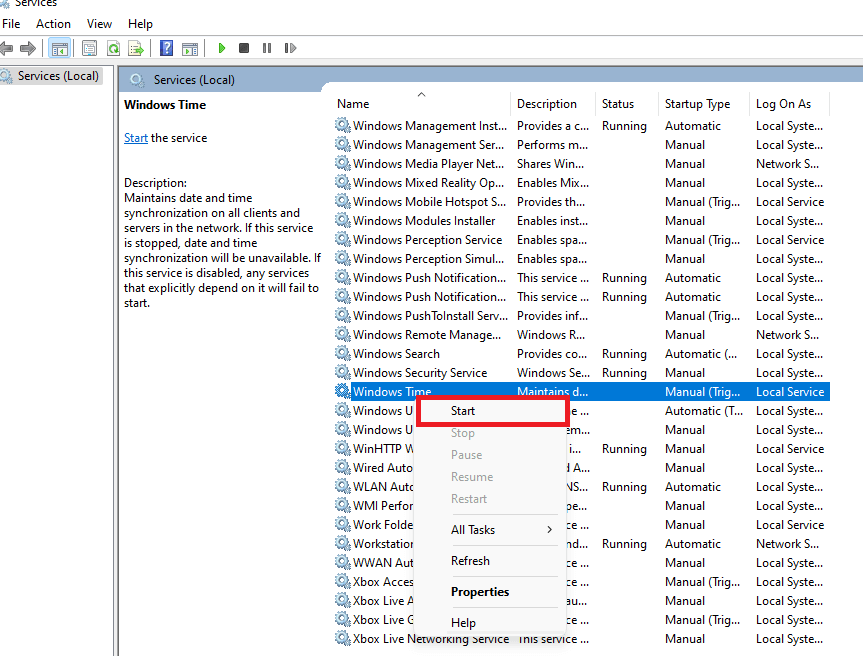The width and height of the screenshot is (863, 656).
Task: Click the blue Help question mark icon
Action: [166, 48]
